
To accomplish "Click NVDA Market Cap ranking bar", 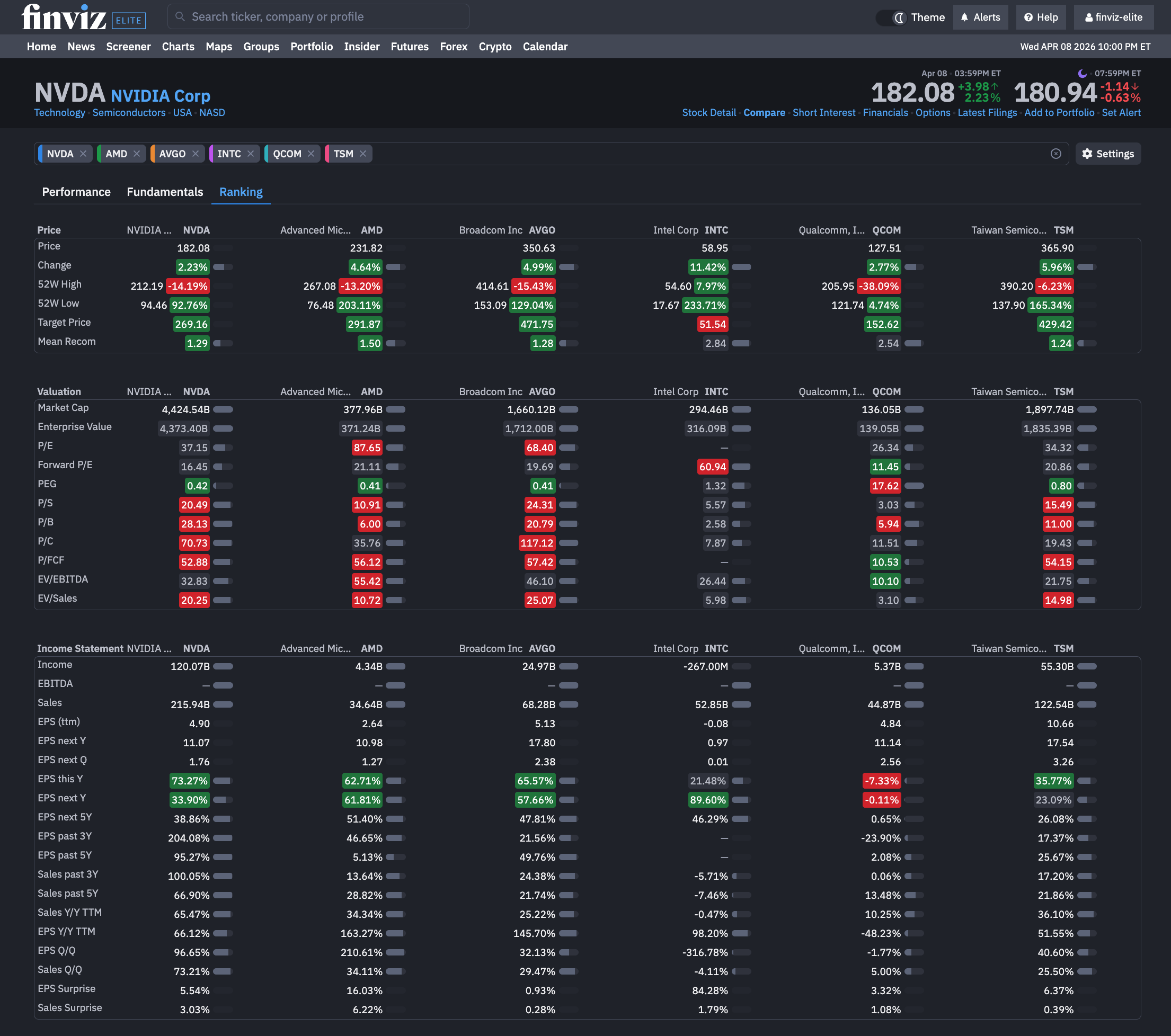I will click(223, 409).
